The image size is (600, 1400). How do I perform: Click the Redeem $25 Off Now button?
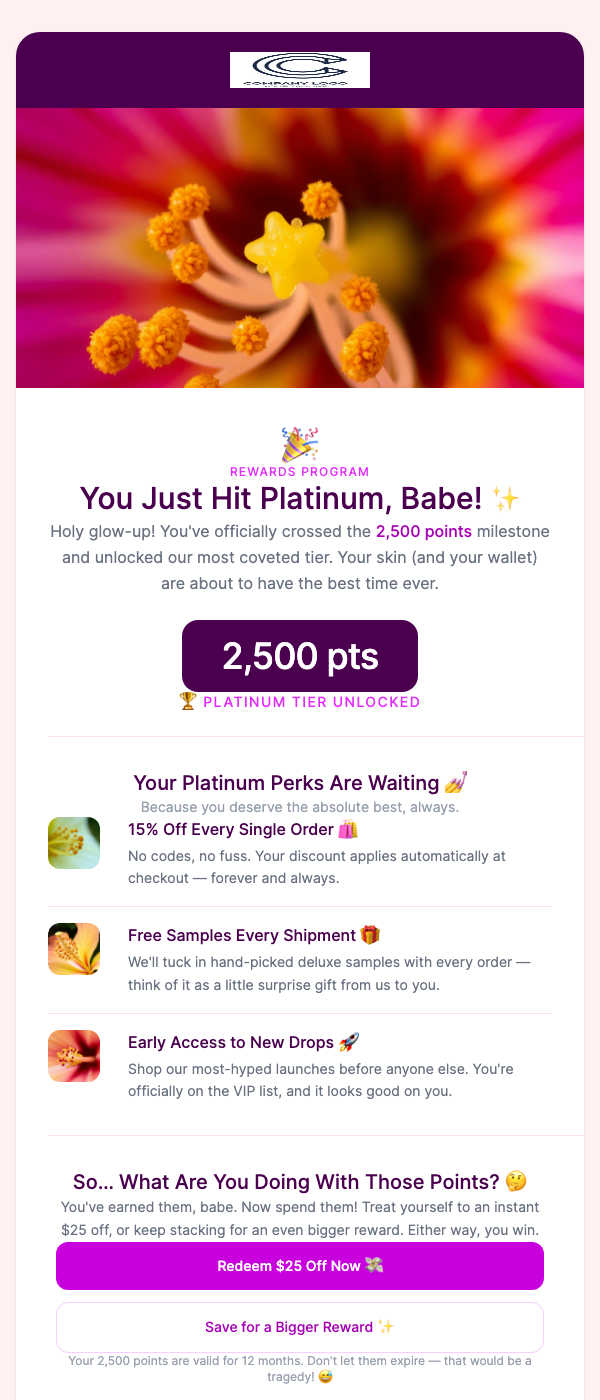(x=299, y=1266)
